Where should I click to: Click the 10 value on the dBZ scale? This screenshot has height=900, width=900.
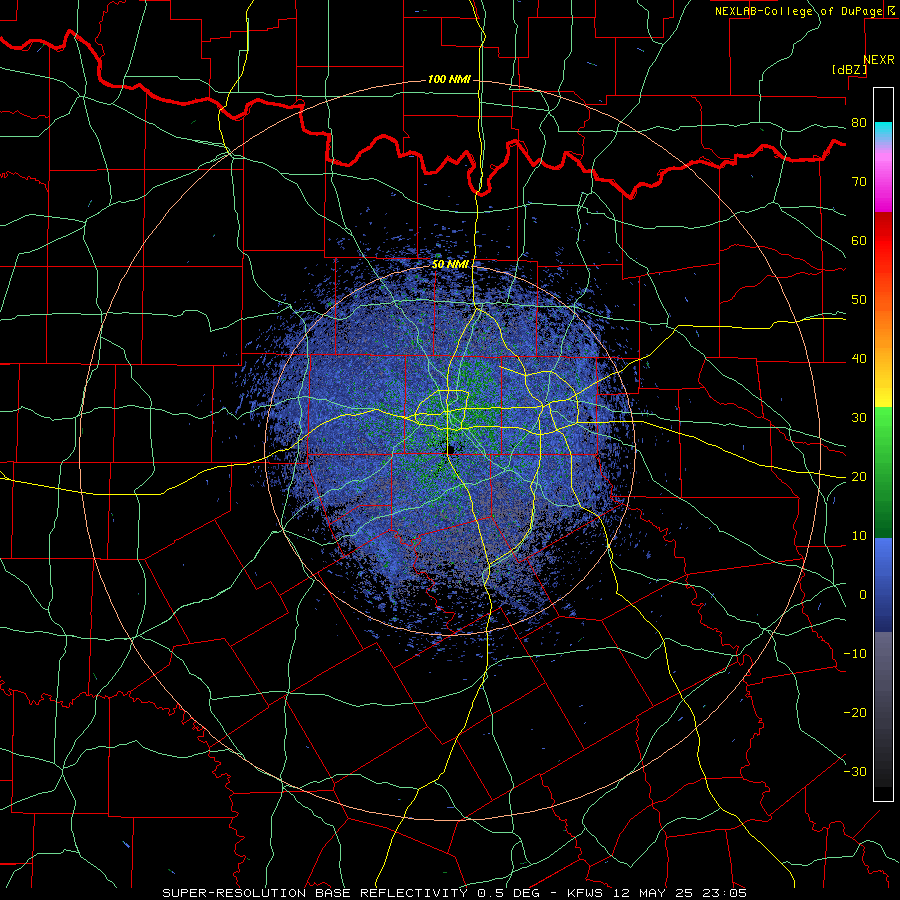click(859, 536)
